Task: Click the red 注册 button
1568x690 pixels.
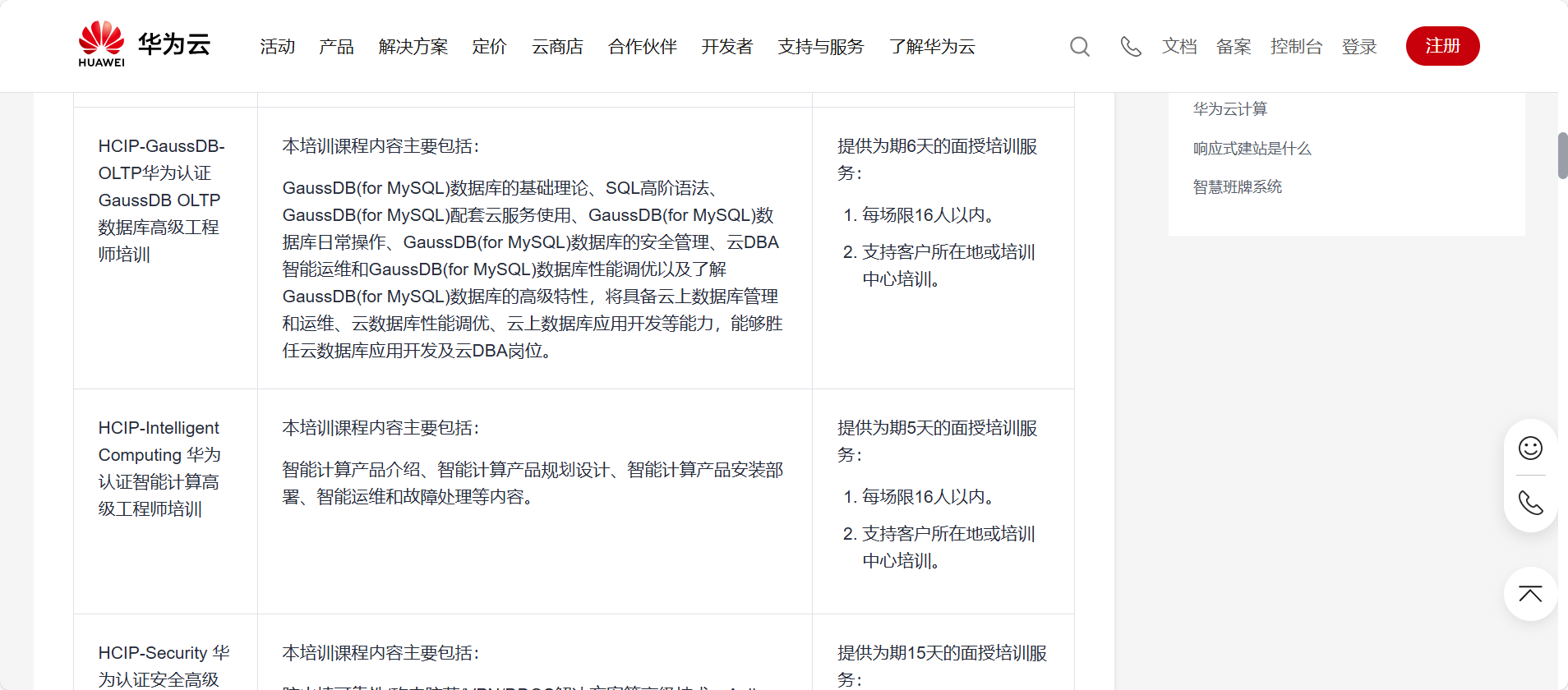Action: point(1443,46)
